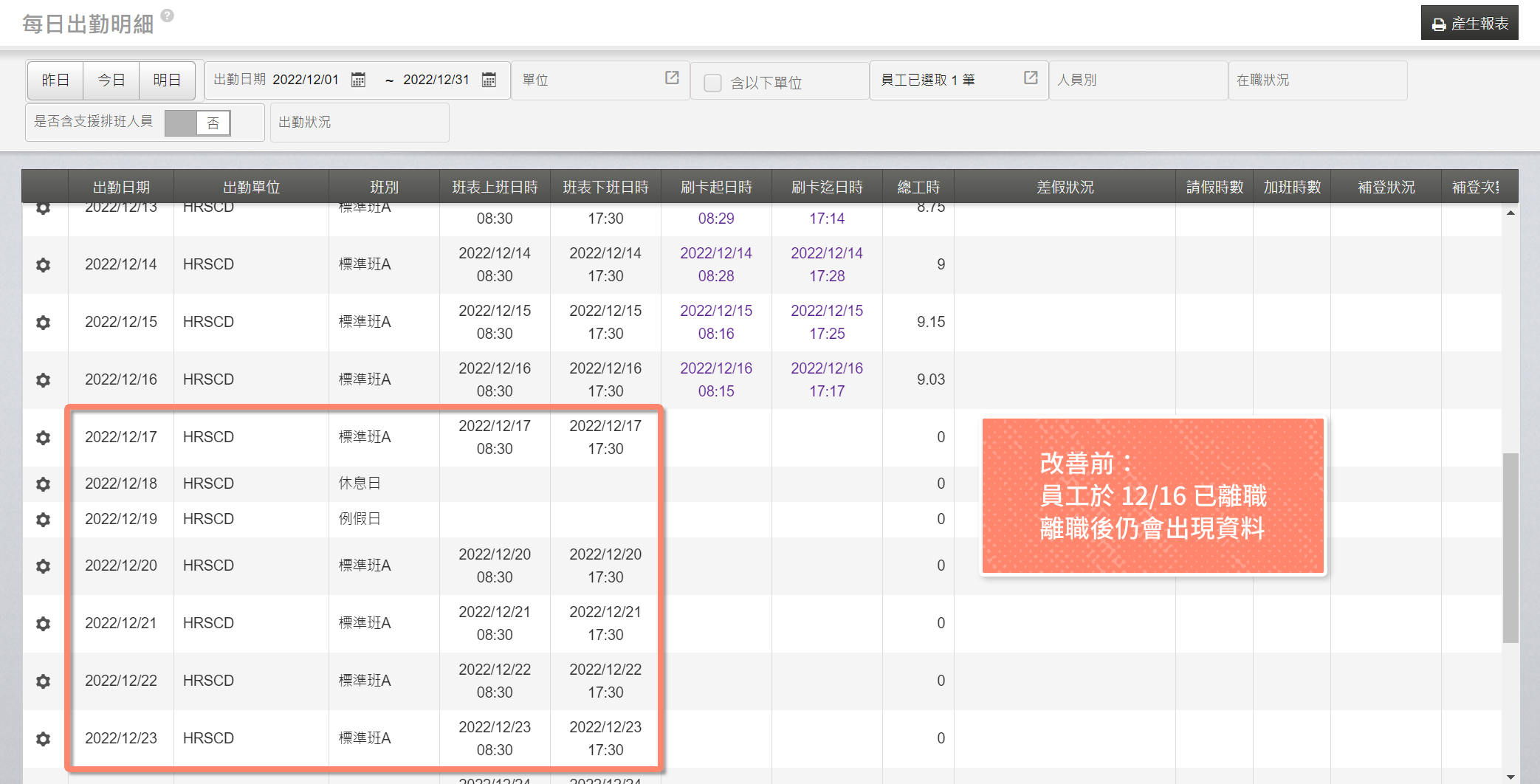Click the gear icon for 2022/12/17 row
Image resolution: width=1540 pixels, height=784 pixels.
(x=44, y=438)
